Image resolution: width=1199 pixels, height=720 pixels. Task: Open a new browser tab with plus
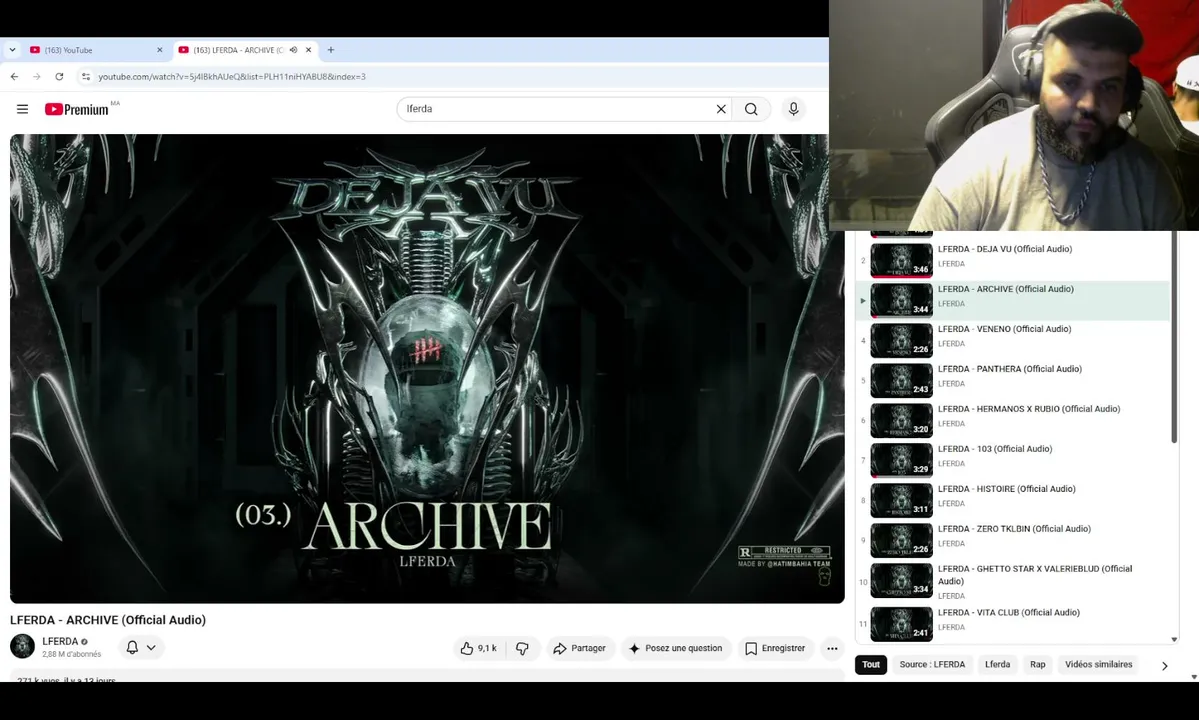(x=330, y=50)
